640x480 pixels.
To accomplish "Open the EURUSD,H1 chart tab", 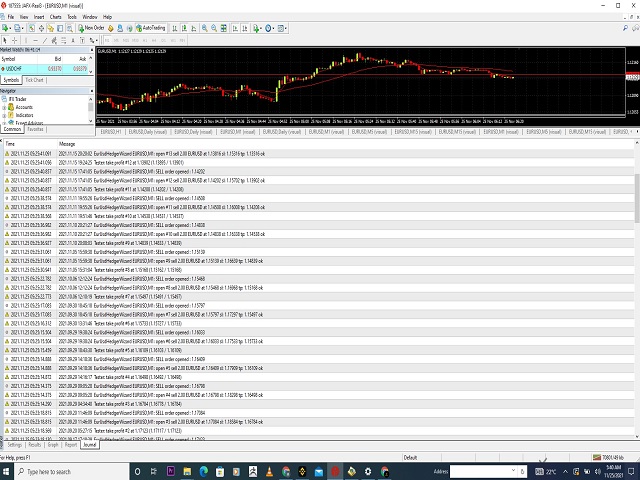I will [111, 132].
